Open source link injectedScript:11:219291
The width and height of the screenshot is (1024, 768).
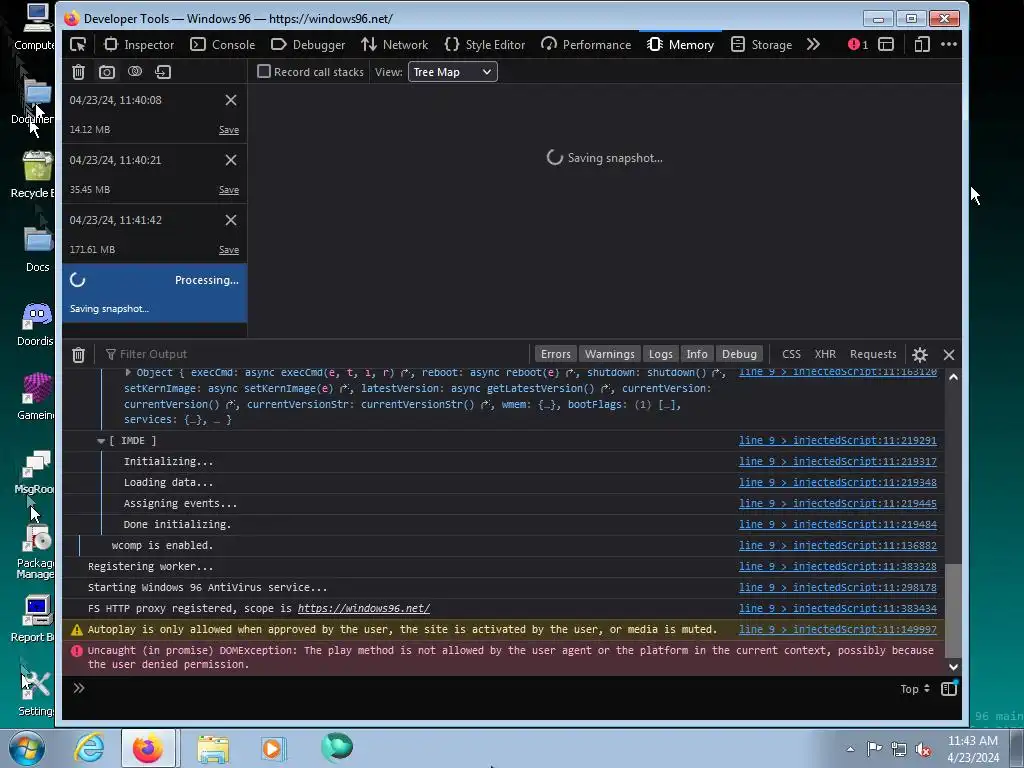838,441
